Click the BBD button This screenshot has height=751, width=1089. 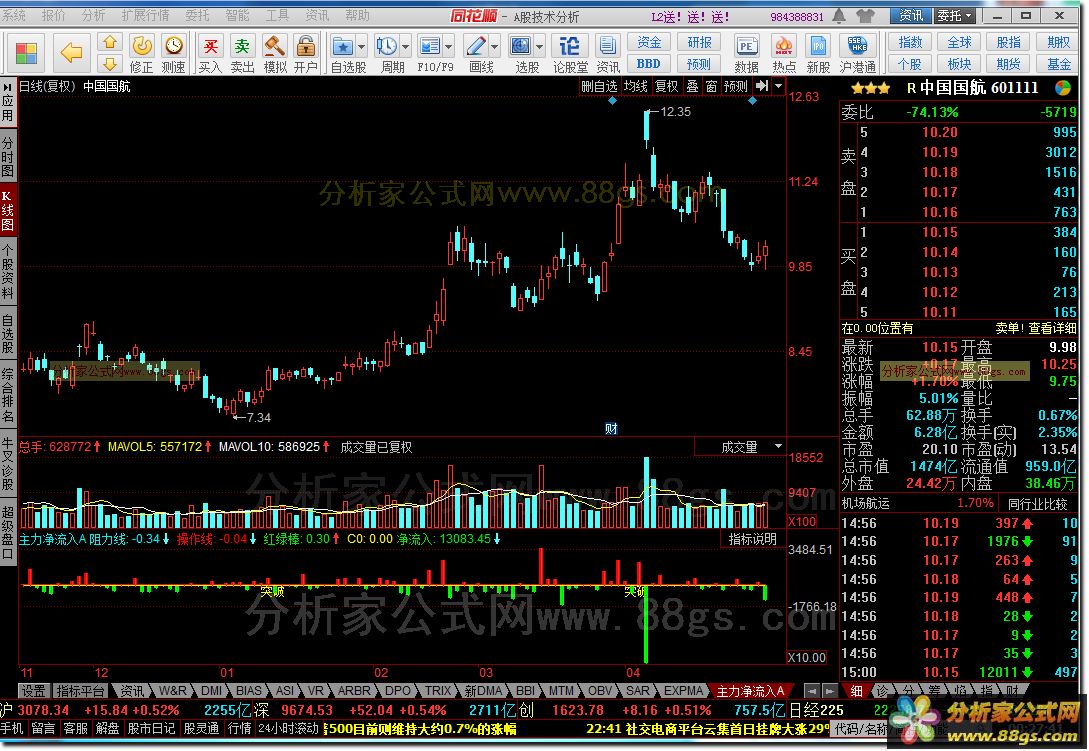649,64
